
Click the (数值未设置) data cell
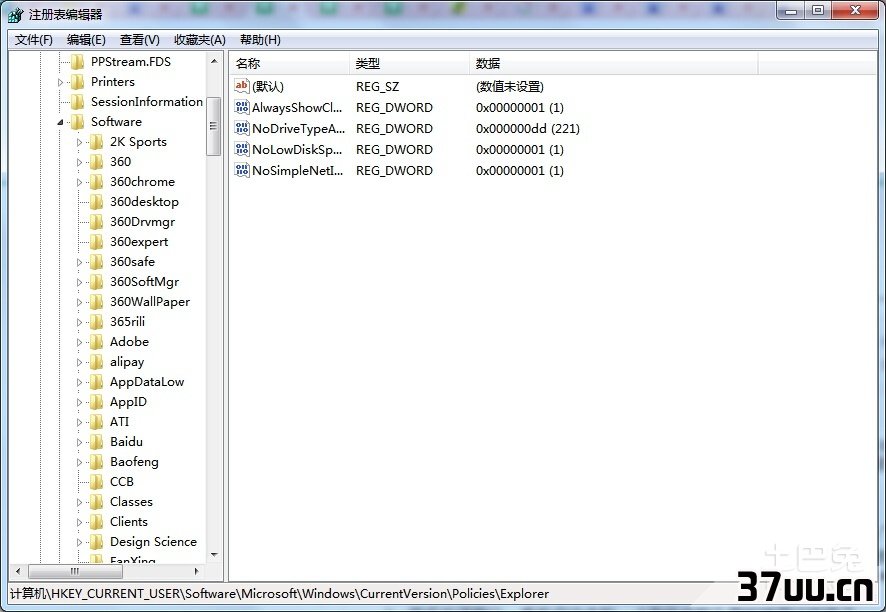coord(510,86)
